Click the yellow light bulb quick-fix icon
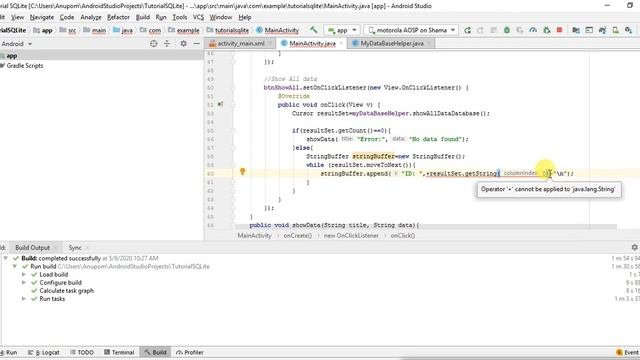Screen dimensions: 640x360 (242, 171)
